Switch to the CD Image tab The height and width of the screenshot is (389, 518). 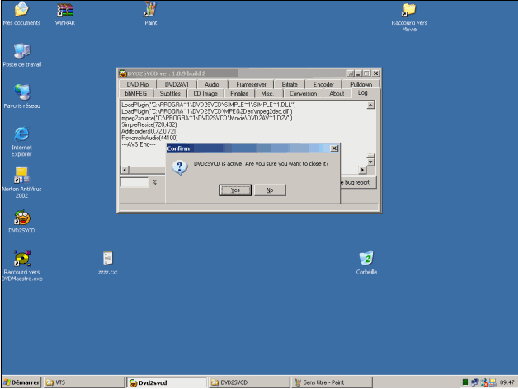[206, 94]
